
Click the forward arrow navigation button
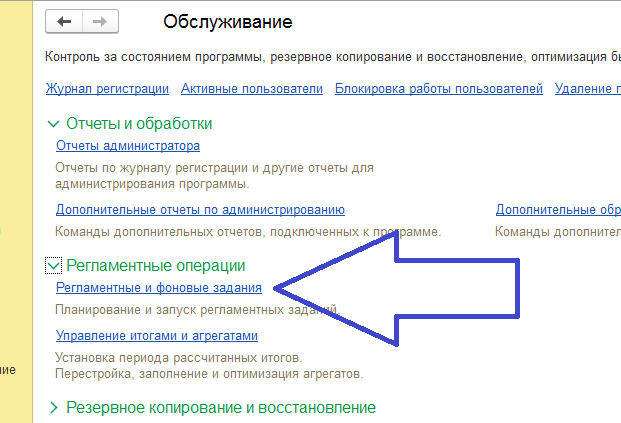[x=98, y=22]
